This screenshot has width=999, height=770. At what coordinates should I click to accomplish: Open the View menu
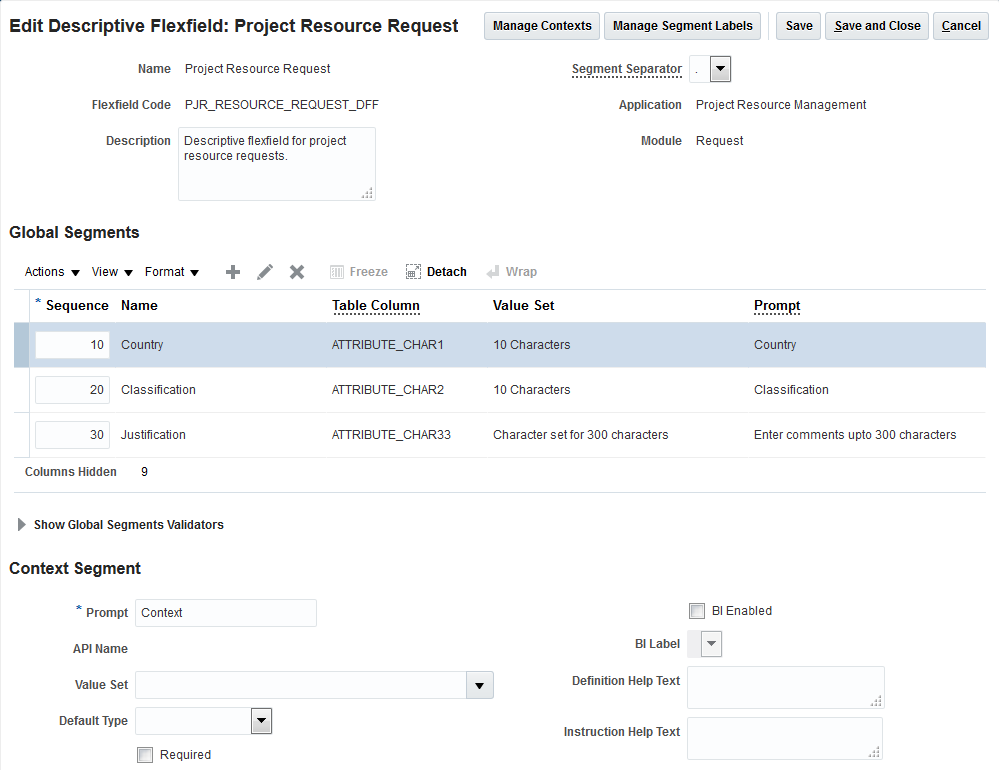[x=112, y=272]
